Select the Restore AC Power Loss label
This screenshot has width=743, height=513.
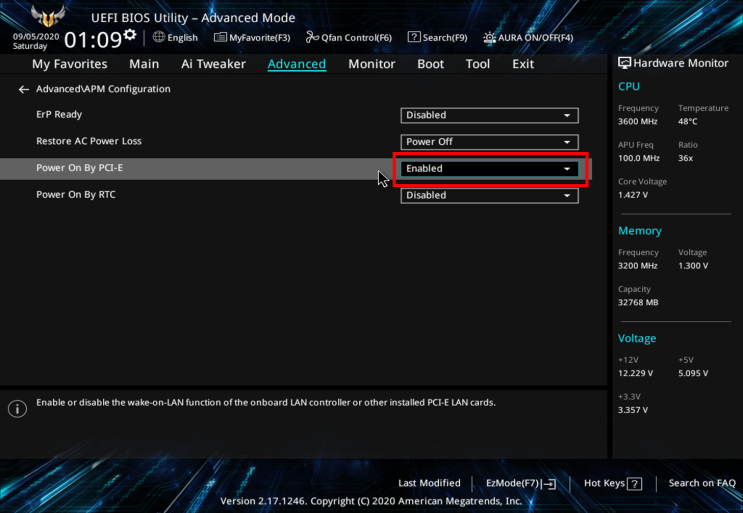[89, 141]
